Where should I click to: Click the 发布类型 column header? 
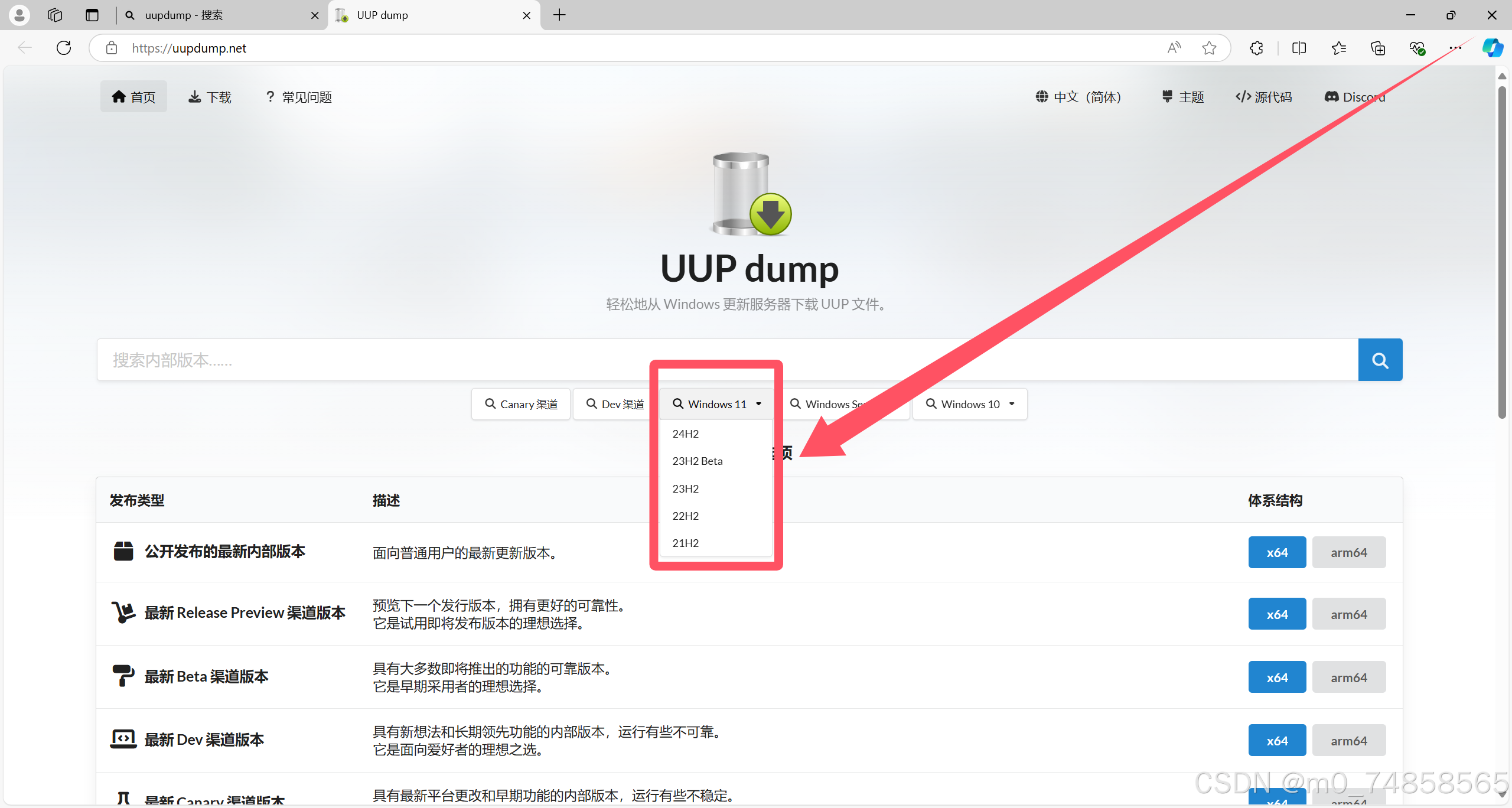point(137,500)
